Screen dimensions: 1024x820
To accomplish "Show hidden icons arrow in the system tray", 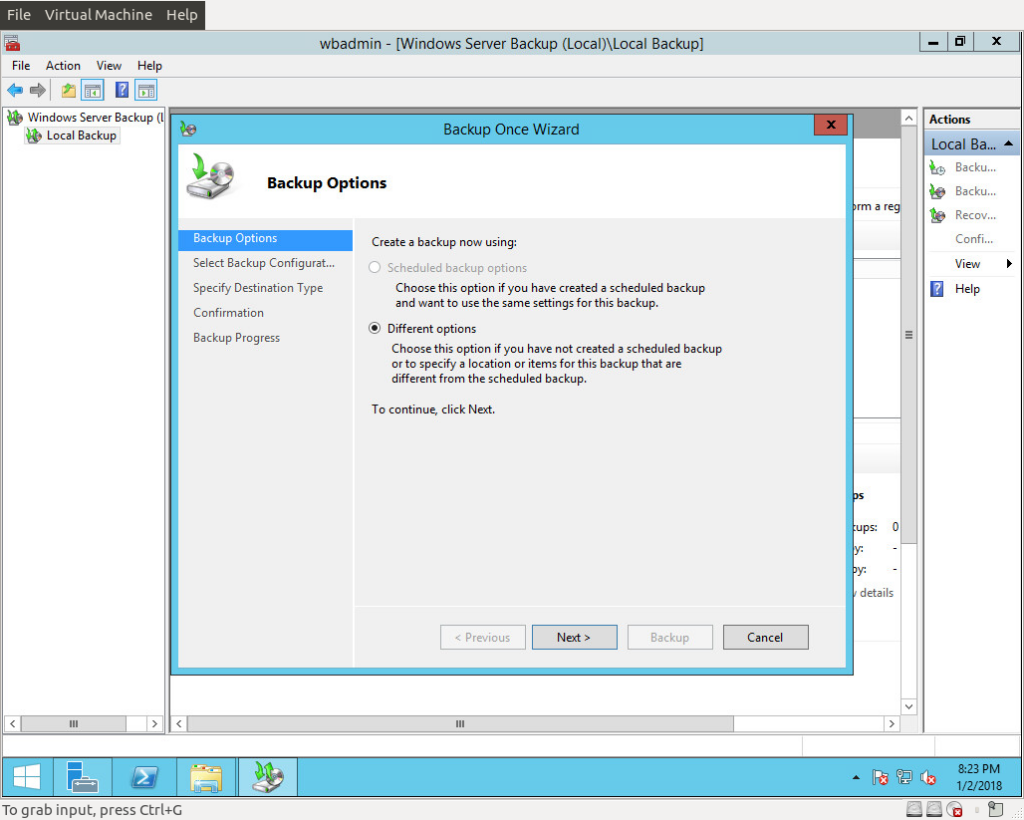I will (856, 777).
